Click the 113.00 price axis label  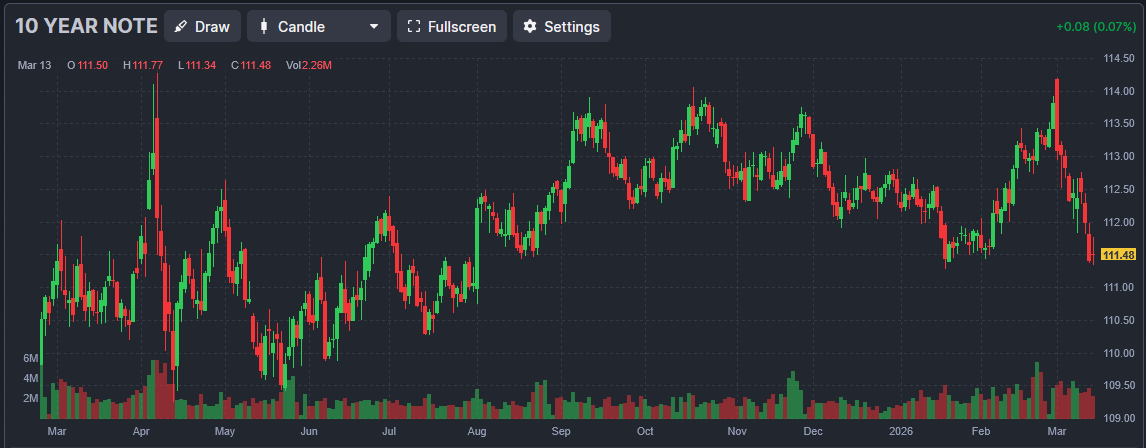(x=1119, y=156)
